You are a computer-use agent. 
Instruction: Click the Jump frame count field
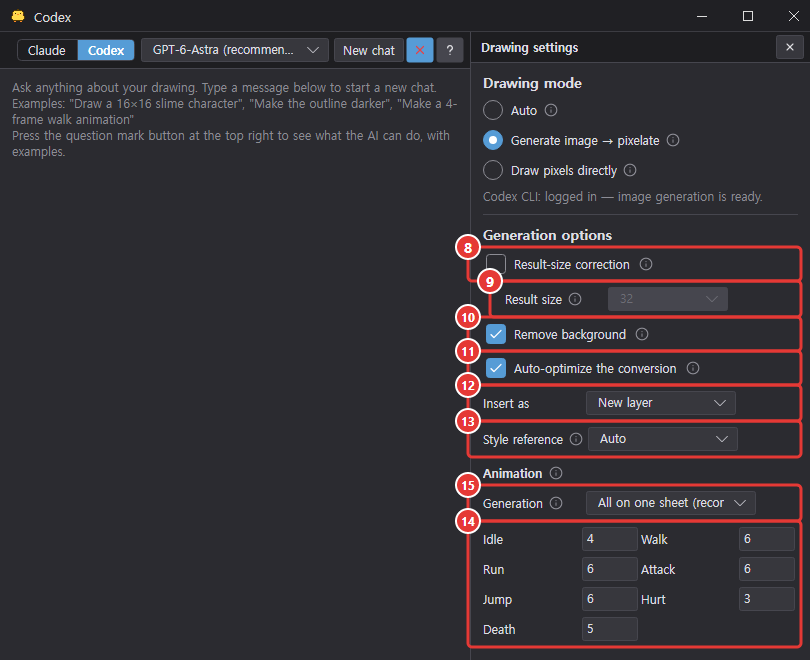click(610, 599)
